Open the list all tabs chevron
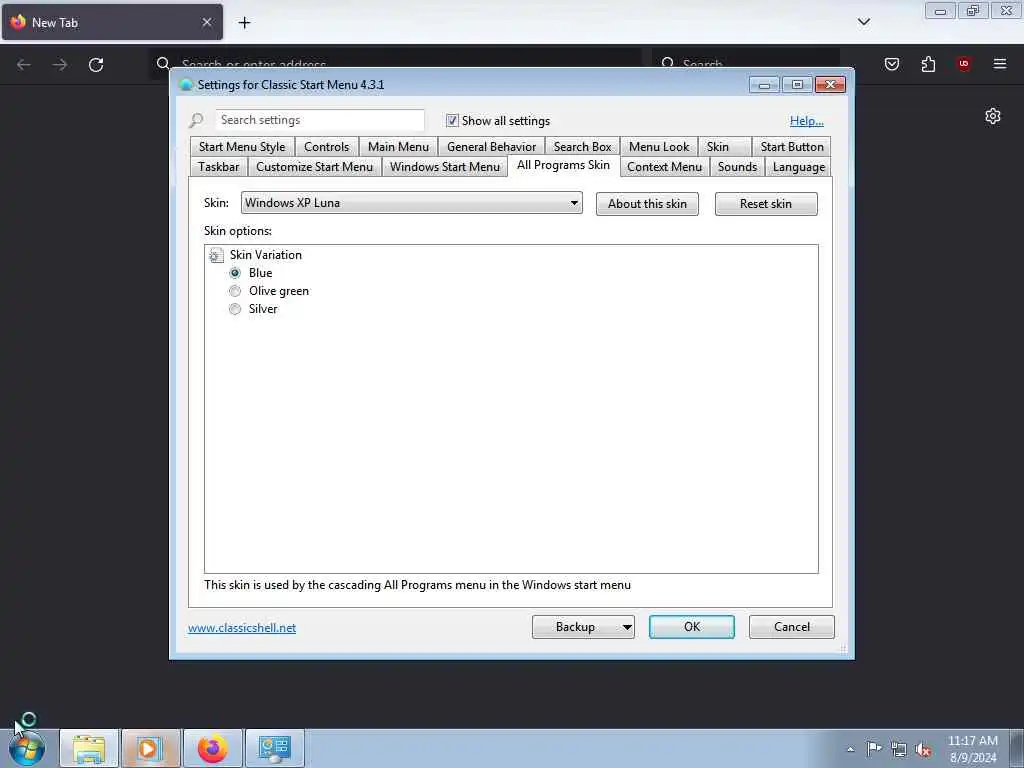The height and width of the screenshot is (768, 1024). pyautogui.click(x=864, y=22)
